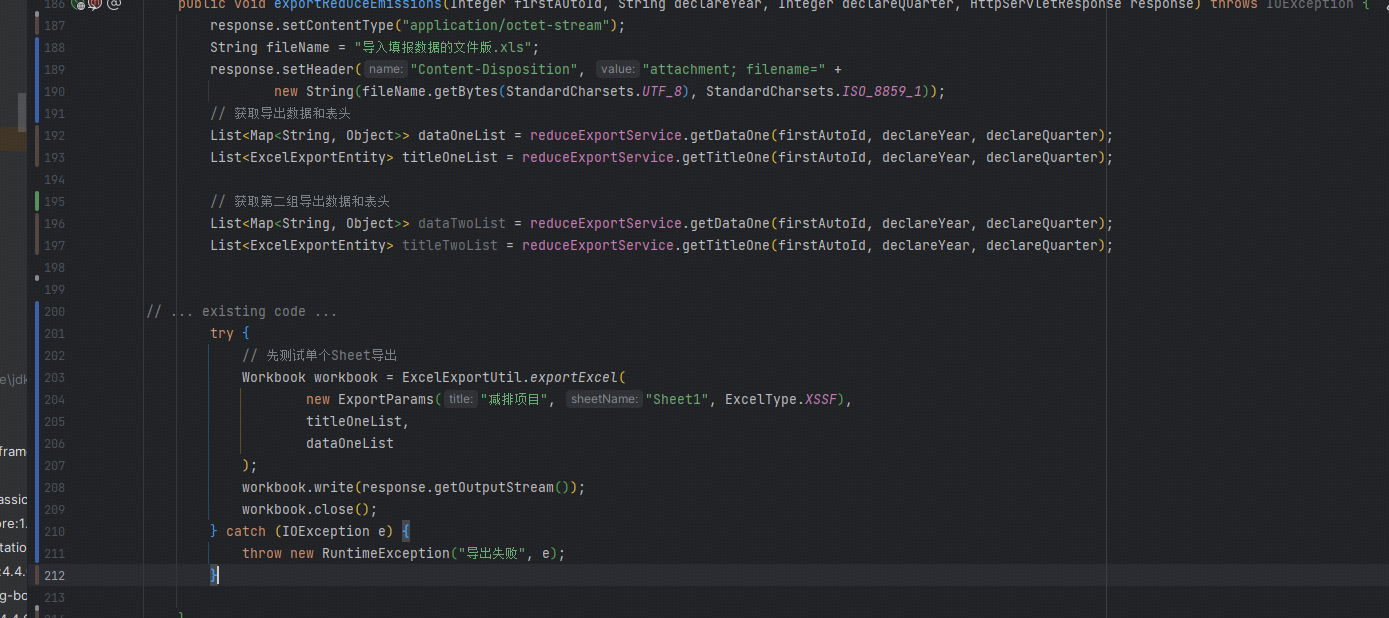Click the "sheetName:" parameter hint

[604, 399]
